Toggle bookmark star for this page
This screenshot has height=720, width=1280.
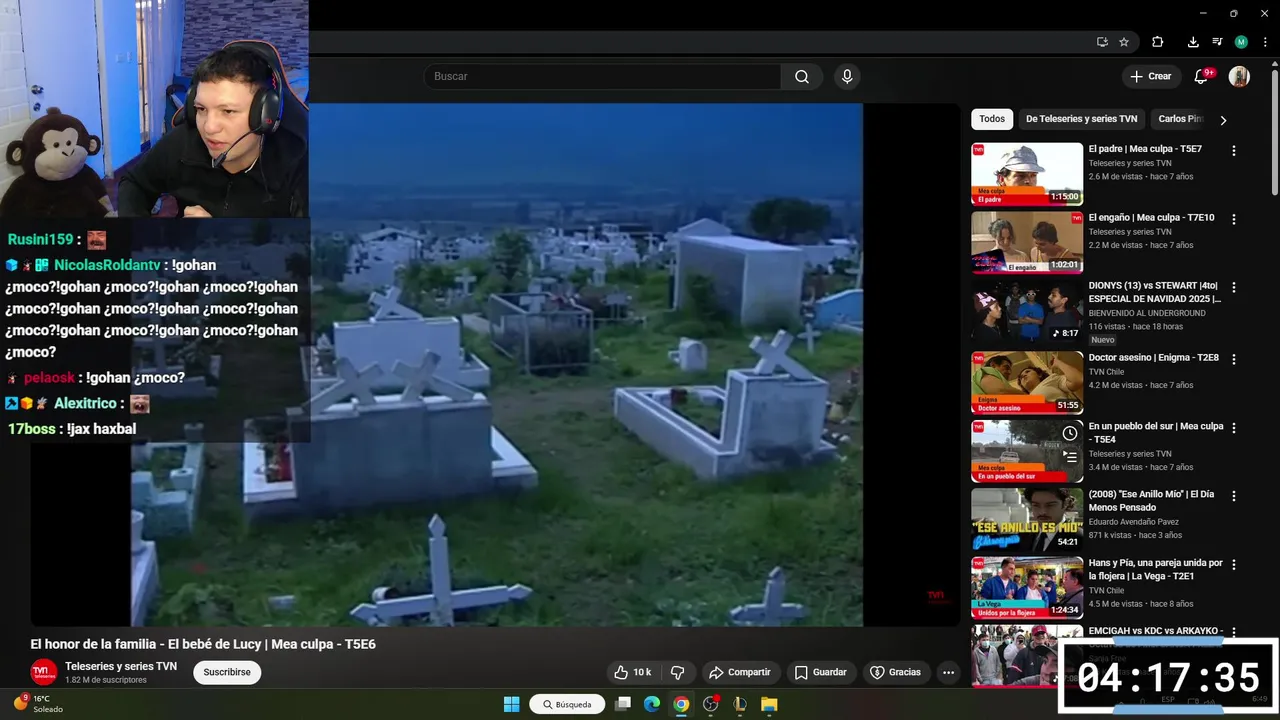pyautogui.click(x=1124, y=42)
